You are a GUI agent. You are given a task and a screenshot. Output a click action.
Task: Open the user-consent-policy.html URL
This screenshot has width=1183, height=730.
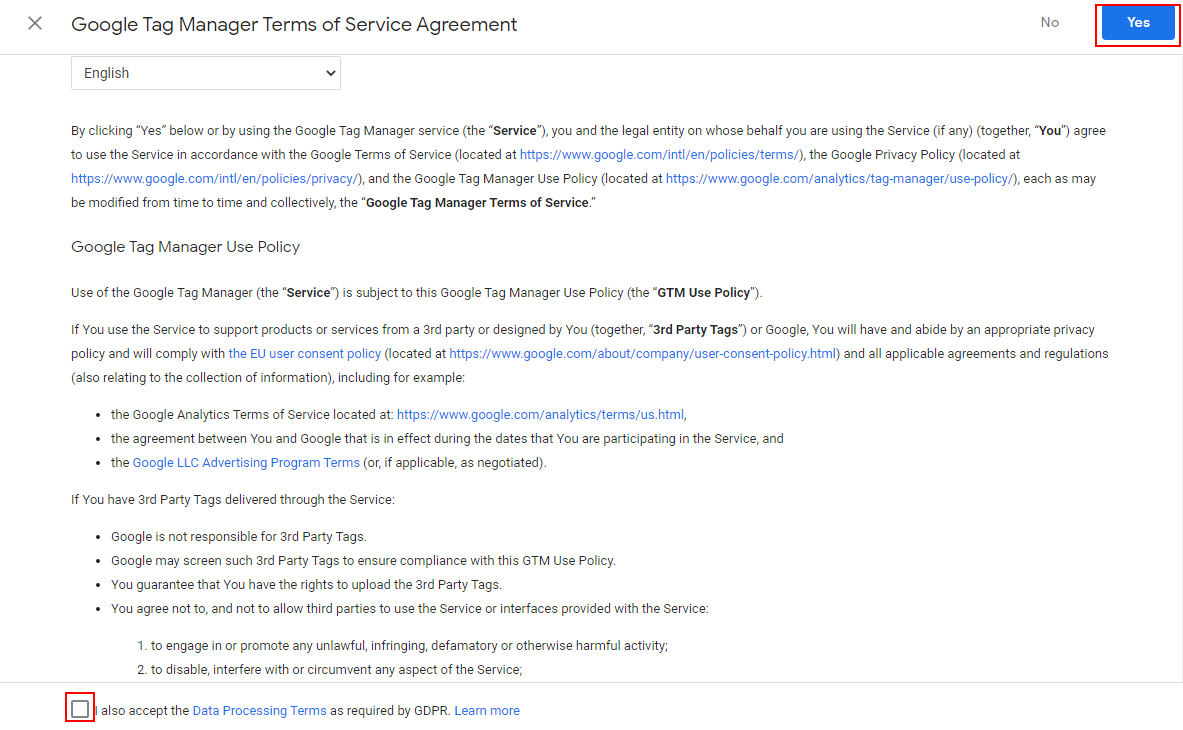tap(642, 354)
